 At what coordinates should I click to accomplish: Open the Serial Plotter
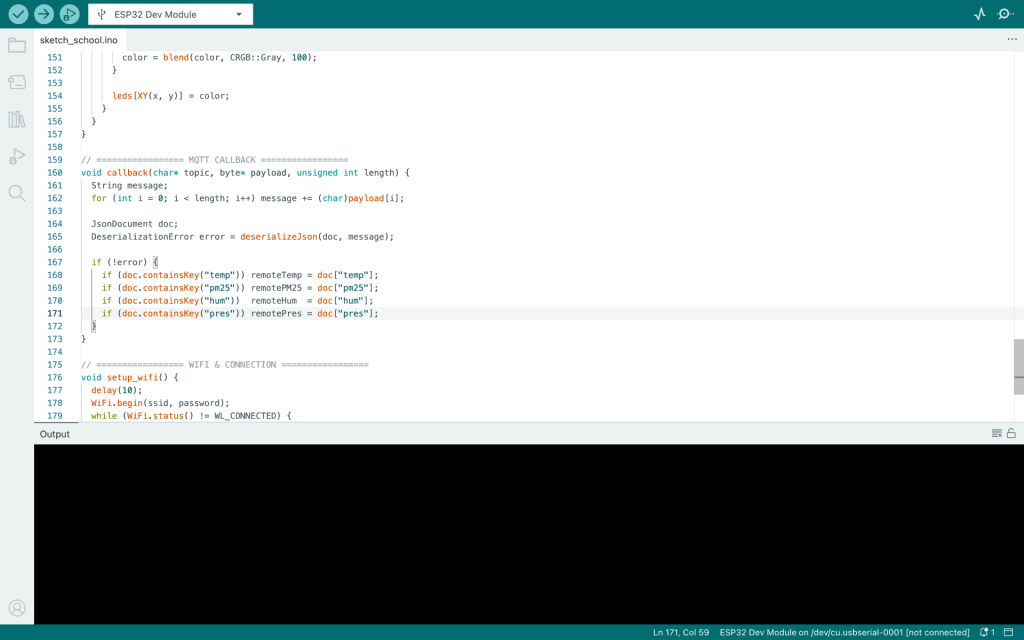(x=980, y=14)
